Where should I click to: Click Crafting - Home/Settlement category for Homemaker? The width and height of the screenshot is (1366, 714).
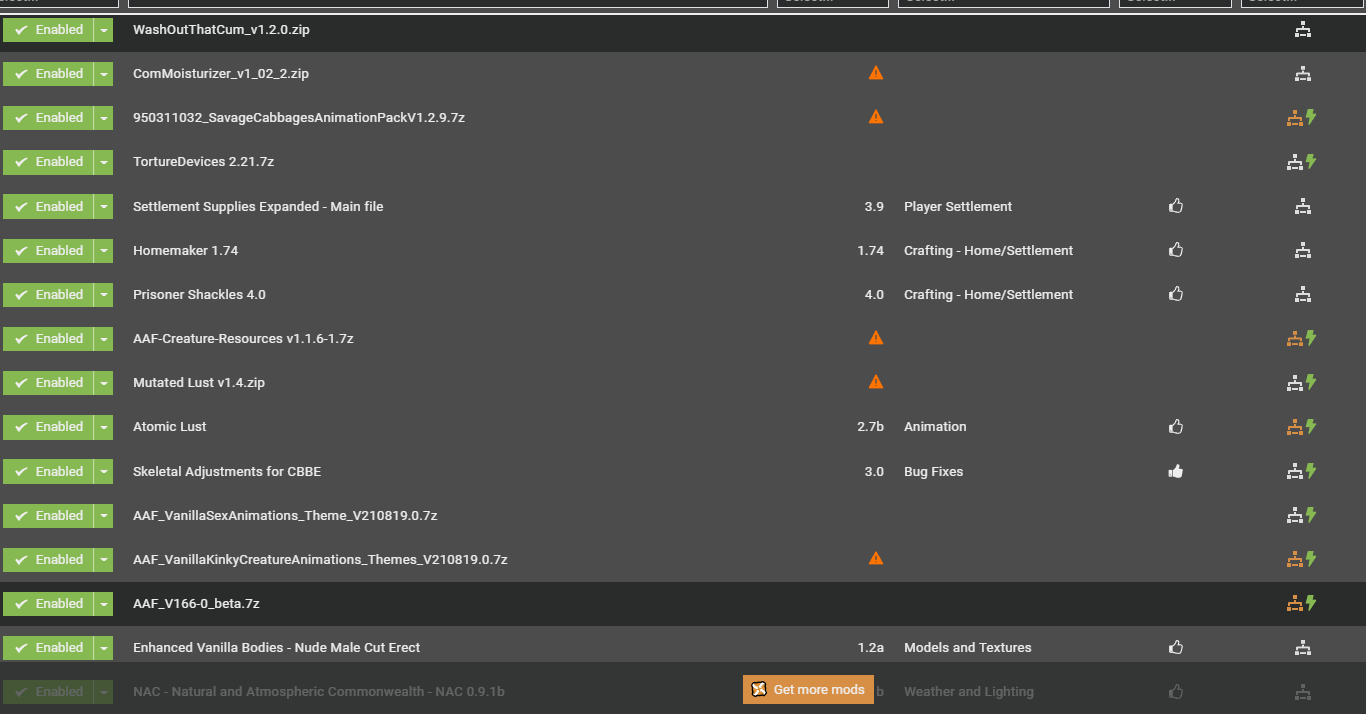(x=988, y=251)
